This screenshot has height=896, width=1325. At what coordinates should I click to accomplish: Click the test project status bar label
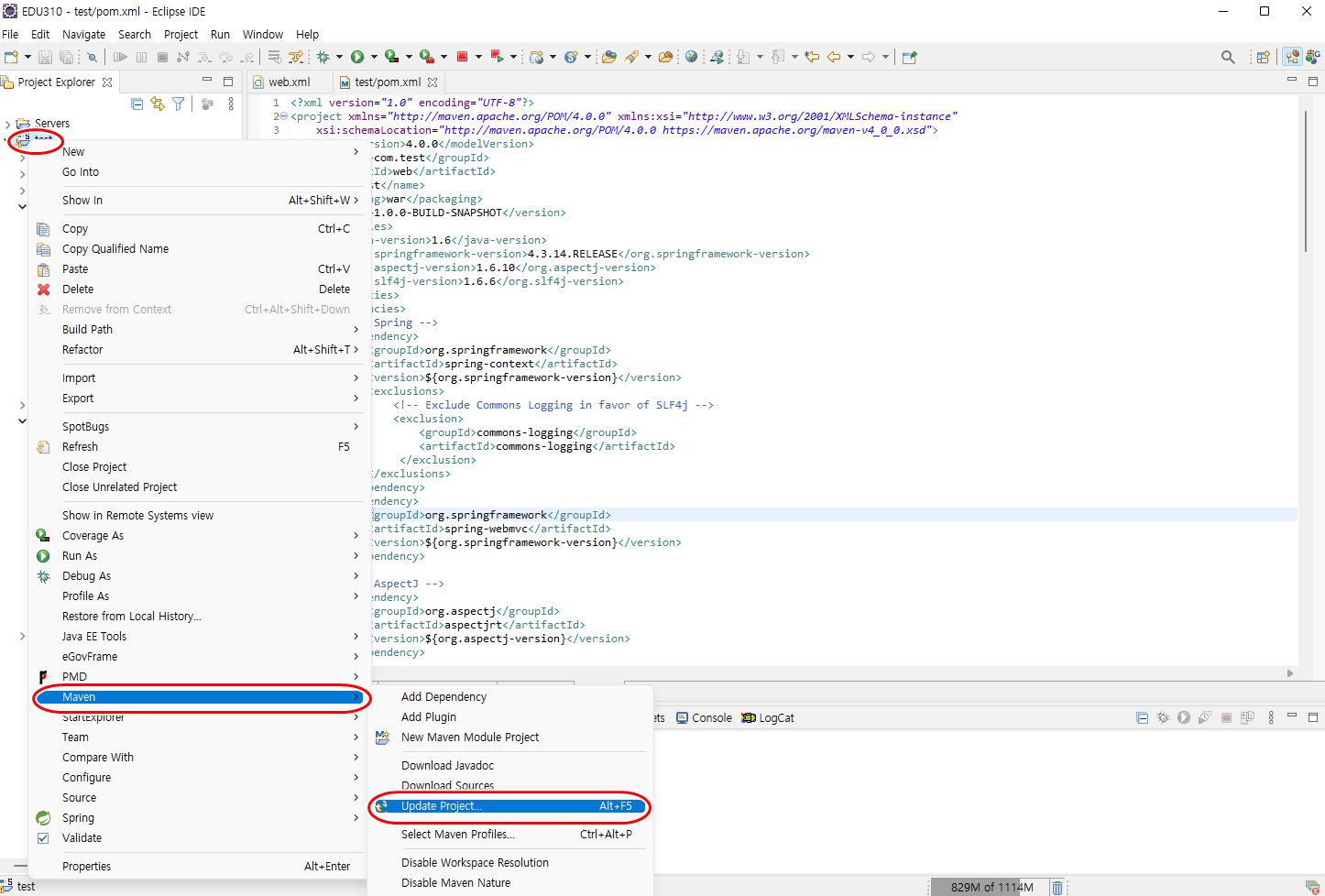[x=26, y=887]
